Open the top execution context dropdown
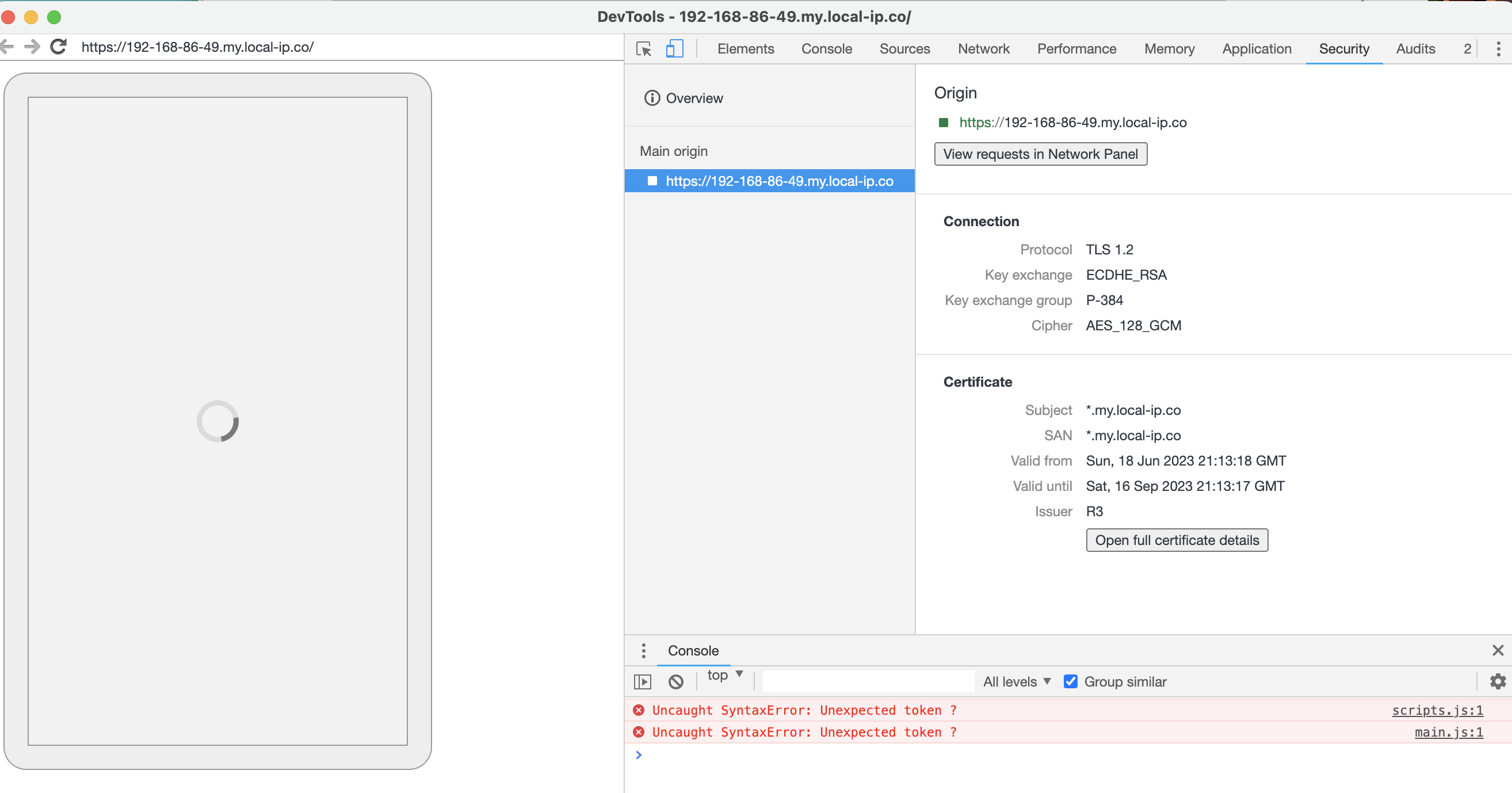 click(x=723, y=675)
